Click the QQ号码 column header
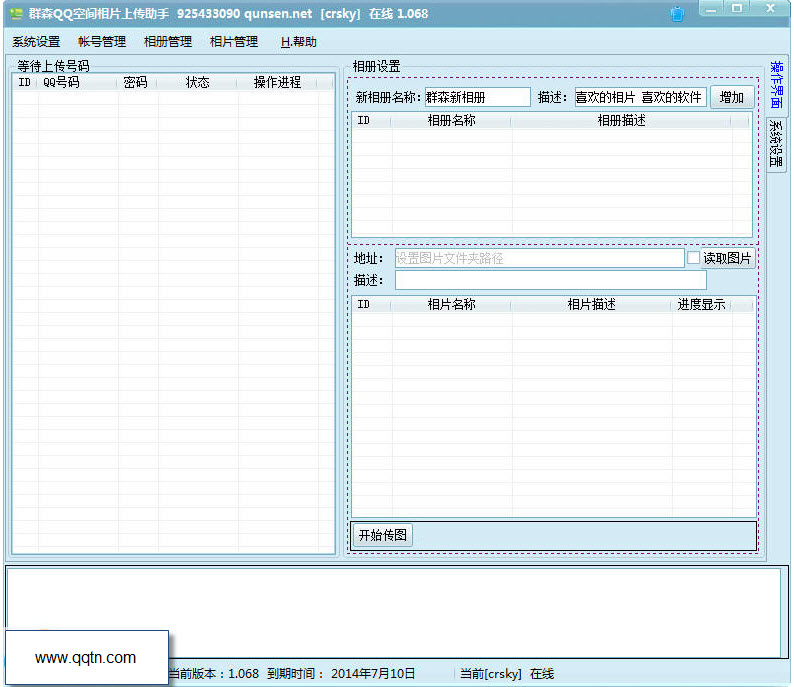The image size is (794, 687). click(77, 82)
